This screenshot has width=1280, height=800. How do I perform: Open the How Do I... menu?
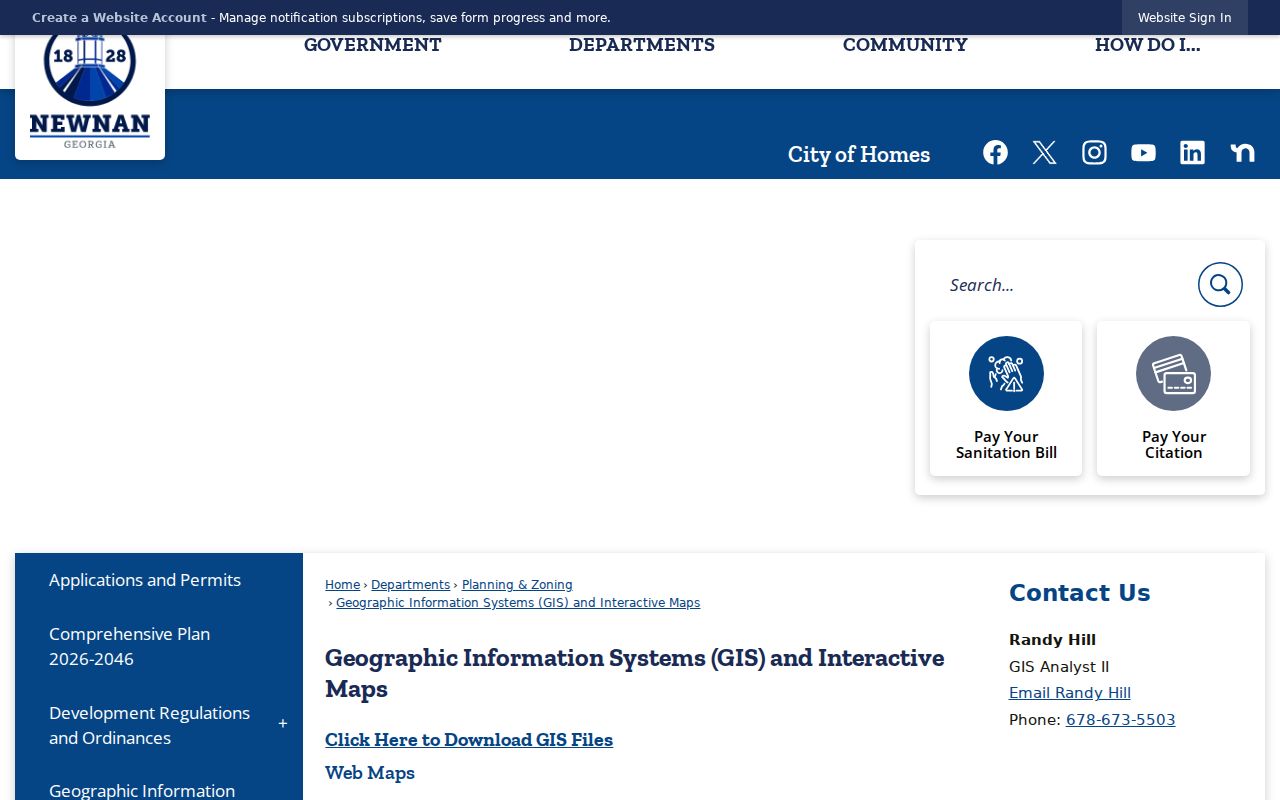pos(1147,45)
